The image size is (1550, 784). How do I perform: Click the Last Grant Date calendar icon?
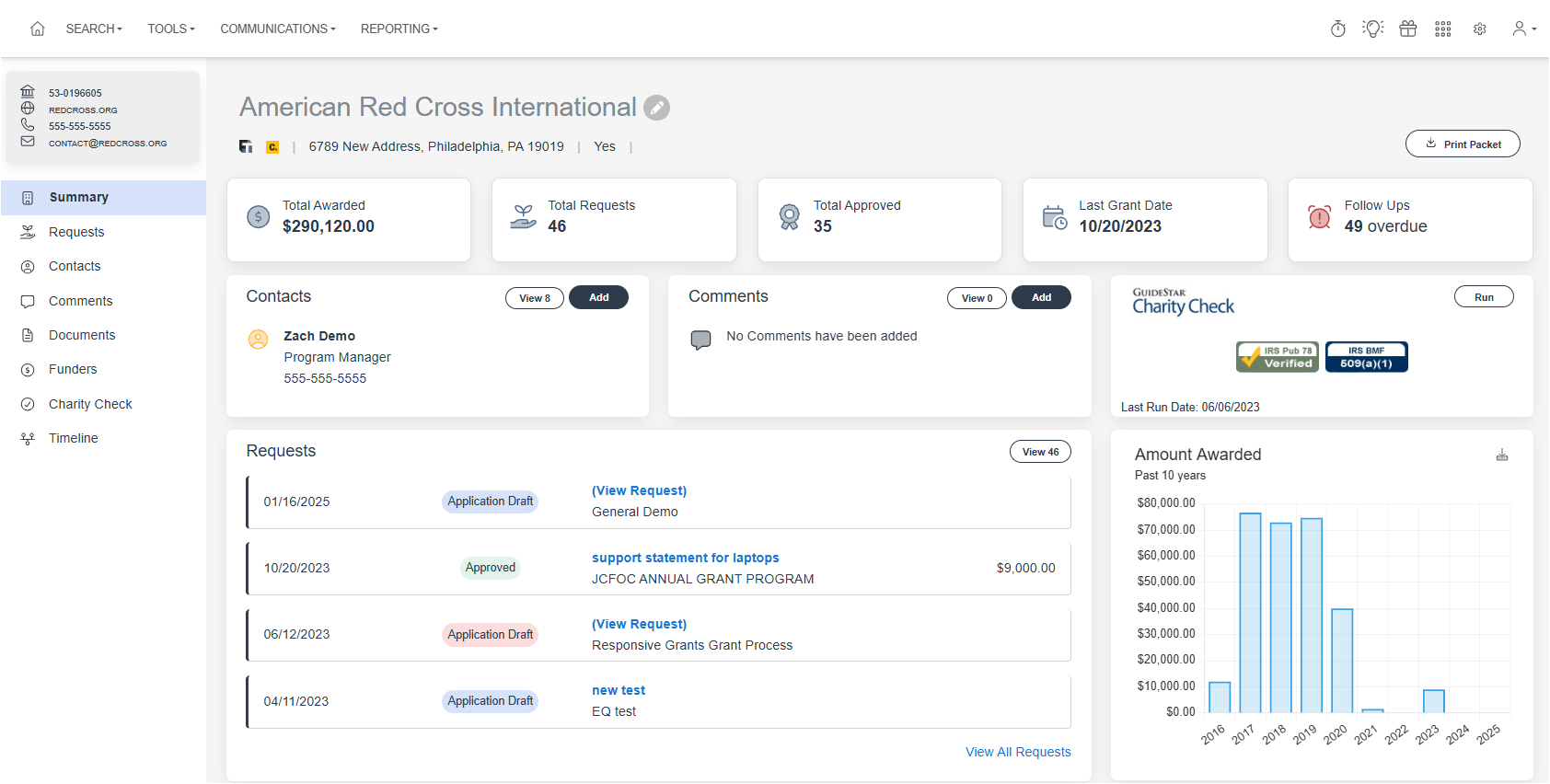pyautogui.click(x=1055, y=217)
